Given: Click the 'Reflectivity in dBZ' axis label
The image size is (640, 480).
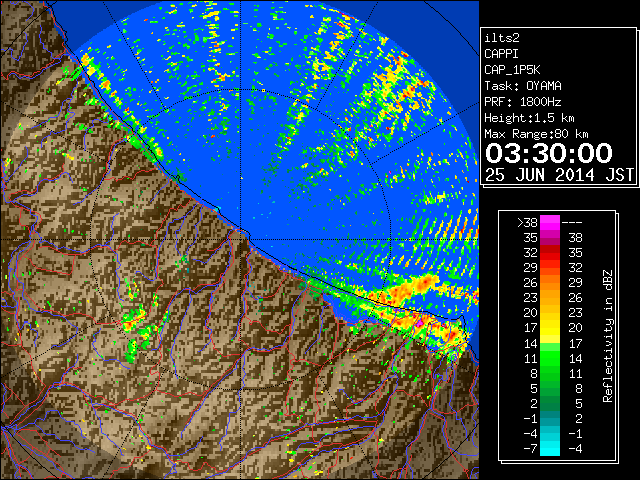Looking at the screenshot, I should [x=608, y=336].
